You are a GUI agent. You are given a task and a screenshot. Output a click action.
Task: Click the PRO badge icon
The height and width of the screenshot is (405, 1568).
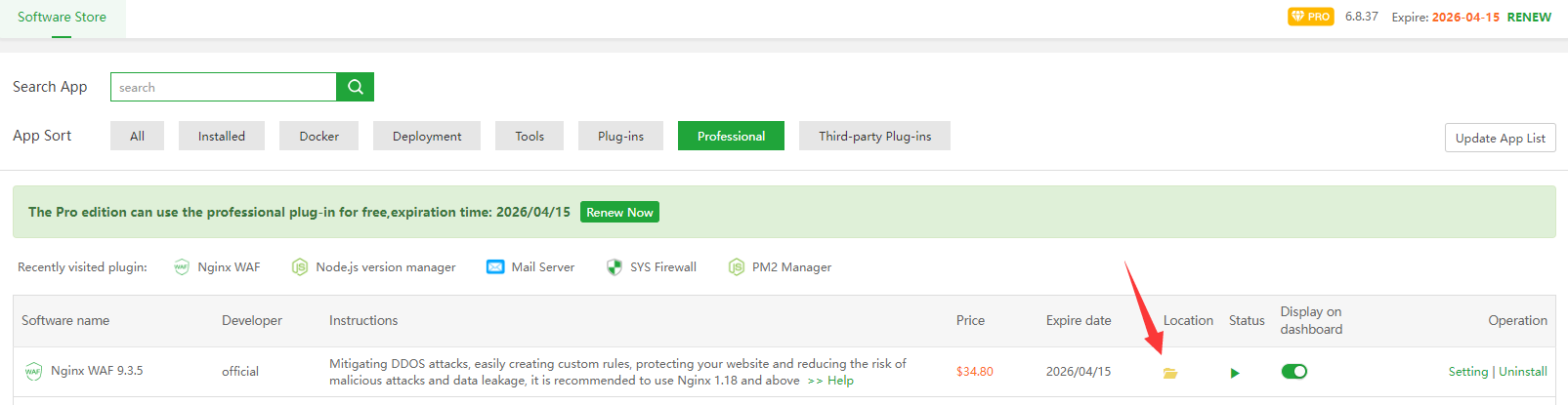coord(1310,17)
